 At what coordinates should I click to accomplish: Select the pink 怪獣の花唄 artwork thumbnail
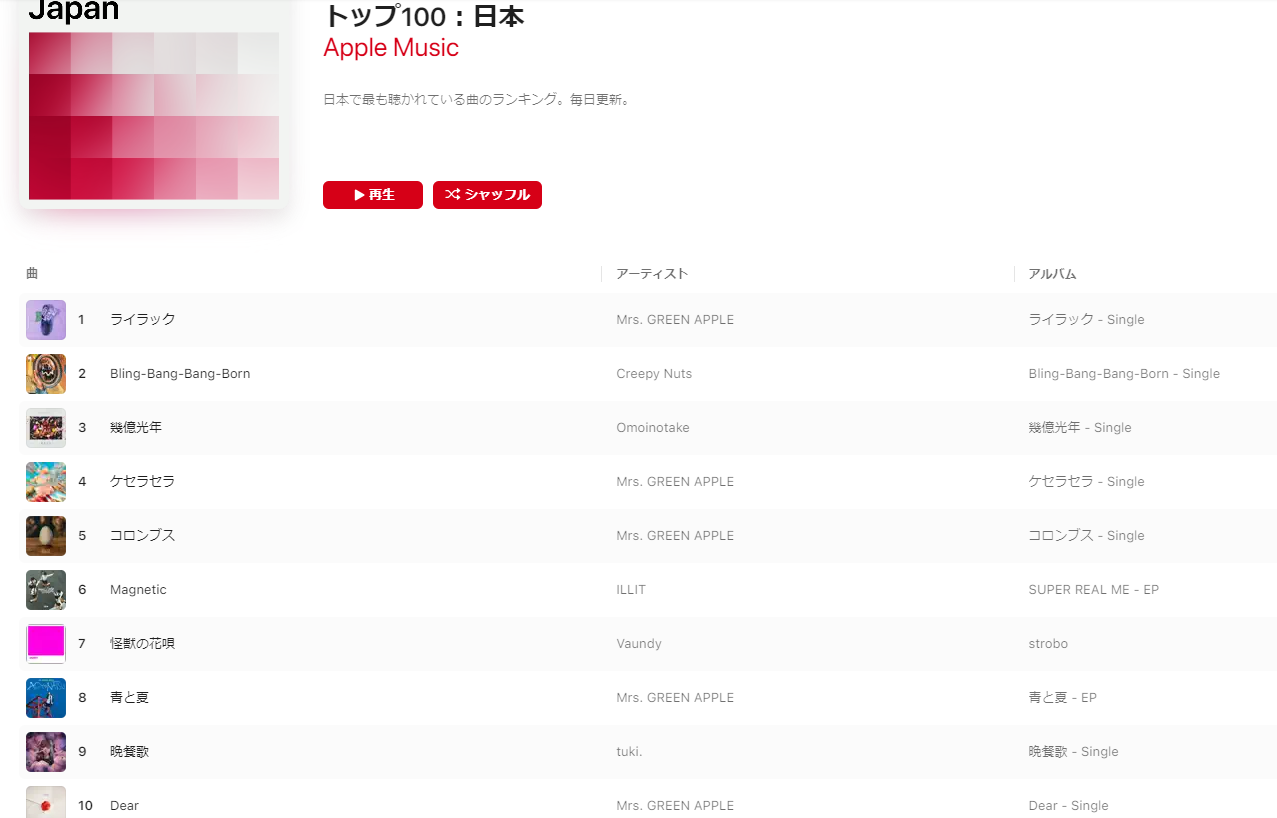(46, 644)
